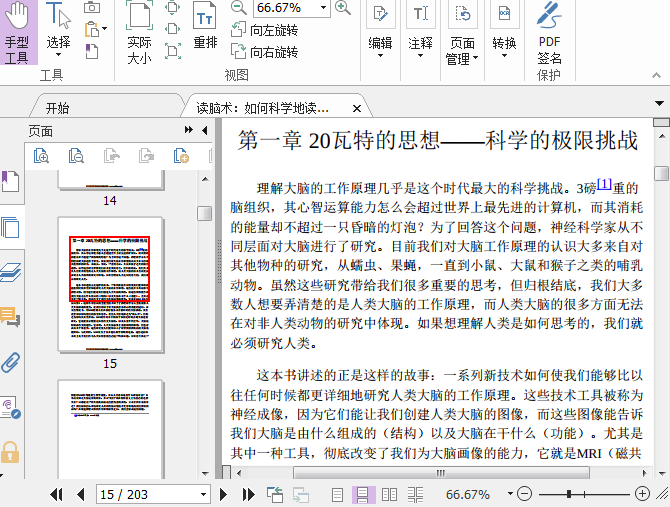The width and height of the screenshot is (670, 507).
Task: Click the minus zoom-out button in status bar
Action: (524, 494)
